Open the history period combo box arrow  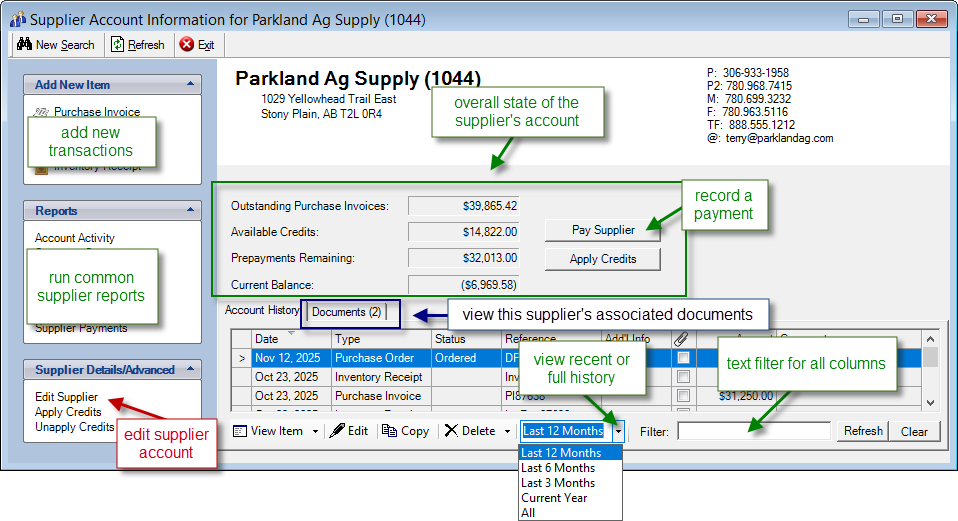tap(618, 431)
